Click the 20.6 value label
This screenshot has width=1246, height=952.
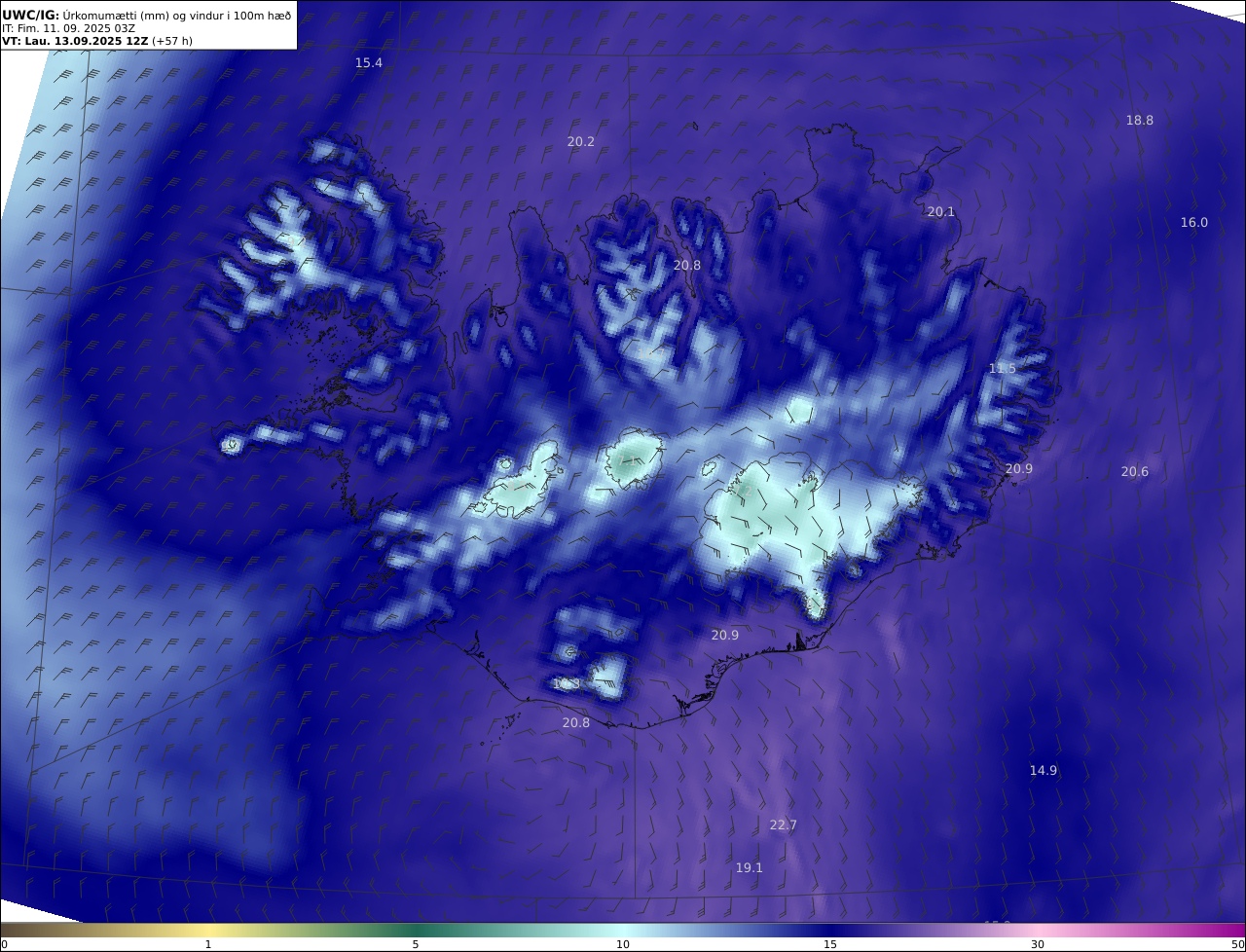tap(1135, 471)
